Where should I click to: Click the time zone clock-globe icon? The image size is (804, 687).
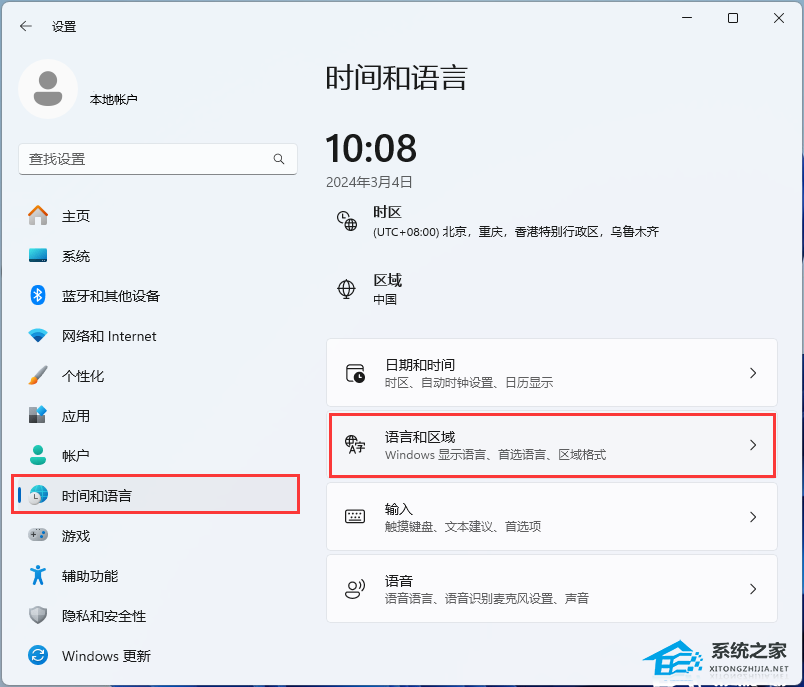(347, 221)
